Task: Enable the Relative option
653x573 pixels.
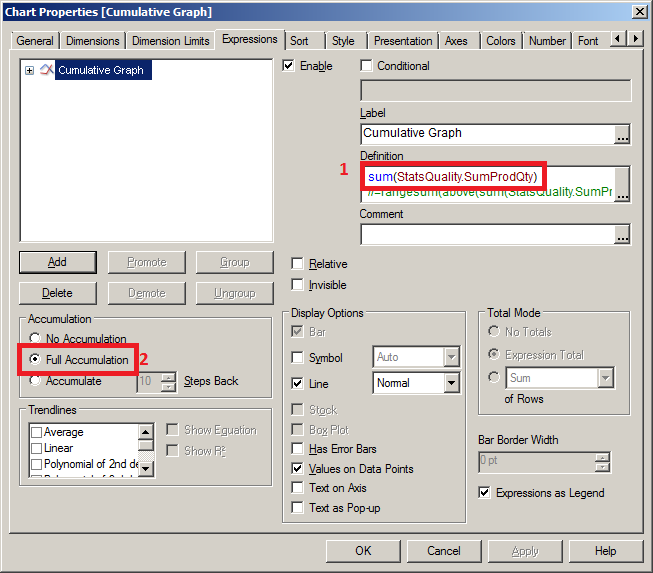Action: click(297, 264)
